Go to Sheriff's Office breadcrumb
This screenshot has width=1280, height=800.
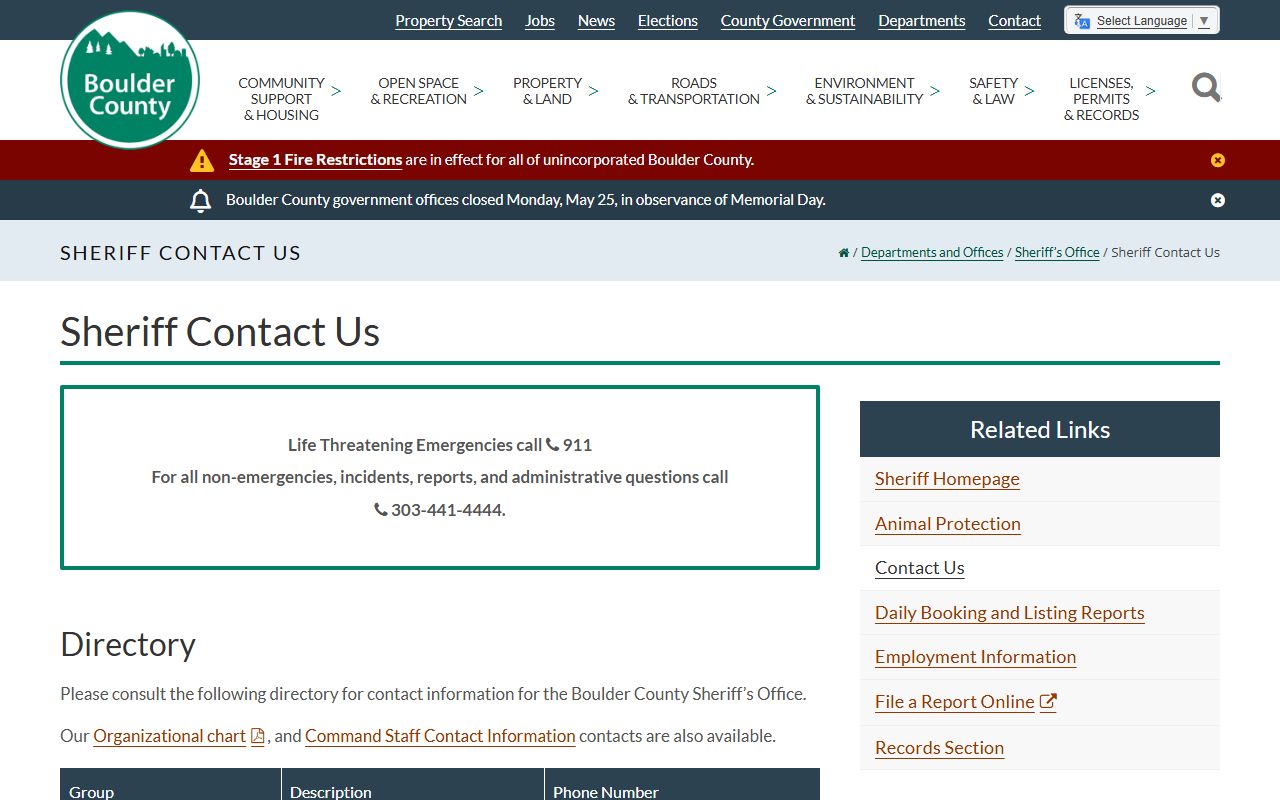[x=1057, y=253]
